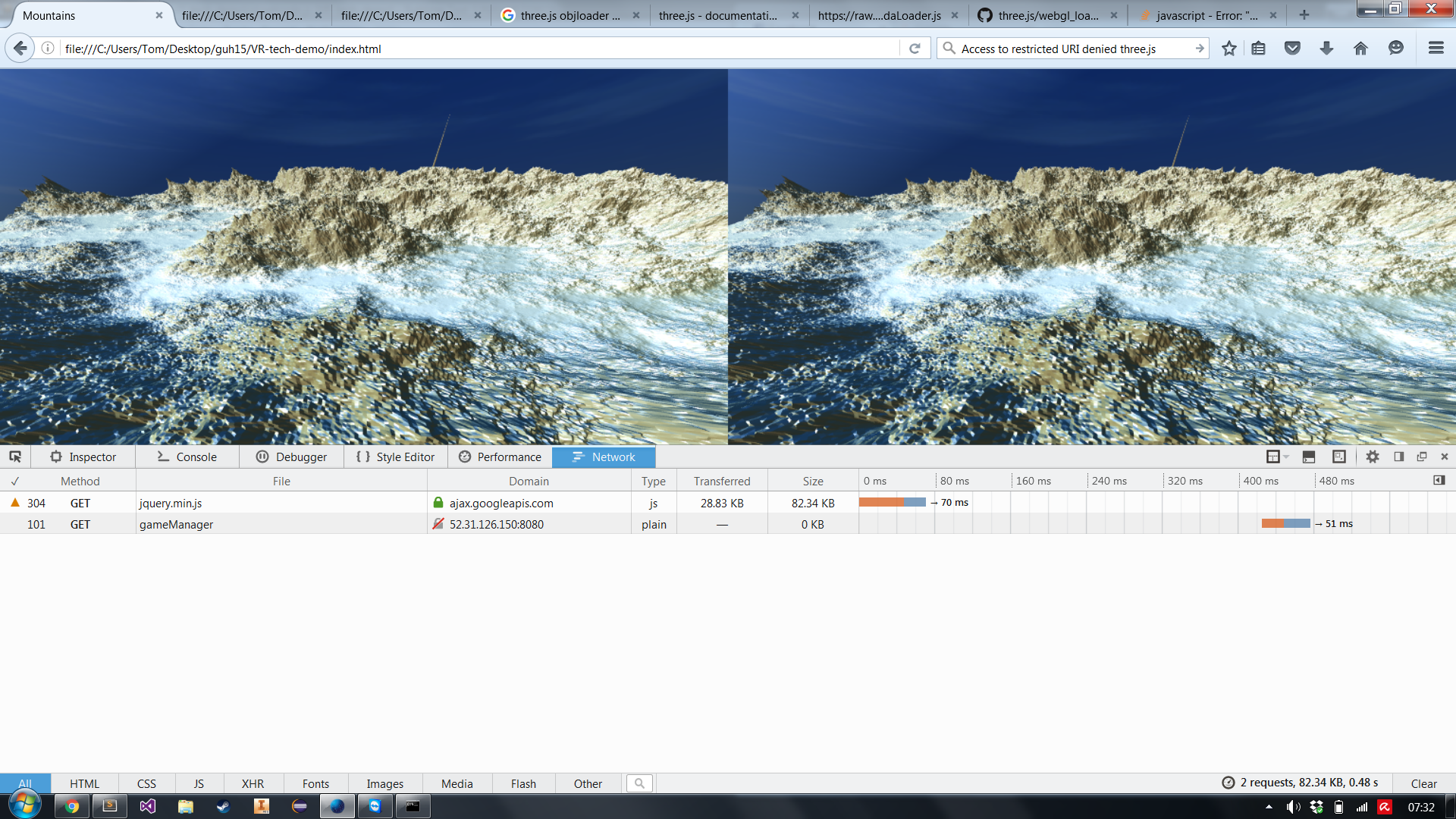This screenshot has height=819, width=1456.
Task: Toggle the split console icon
Action: click(1308, 457)
